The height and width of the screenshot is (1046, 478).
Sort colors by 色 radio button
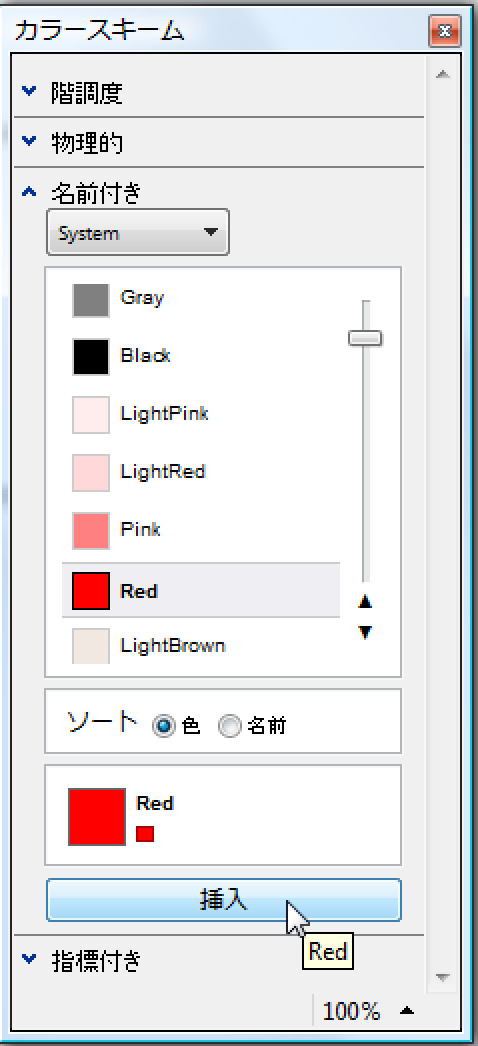point(163,725)
